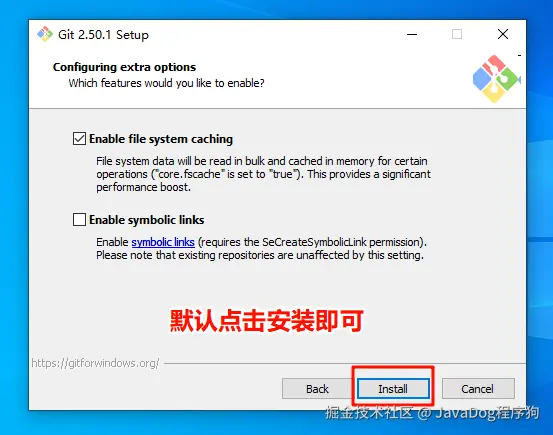The image size is (553, 435).
Task: Click the Git icon in the title bar
Action: pos(45,34)
